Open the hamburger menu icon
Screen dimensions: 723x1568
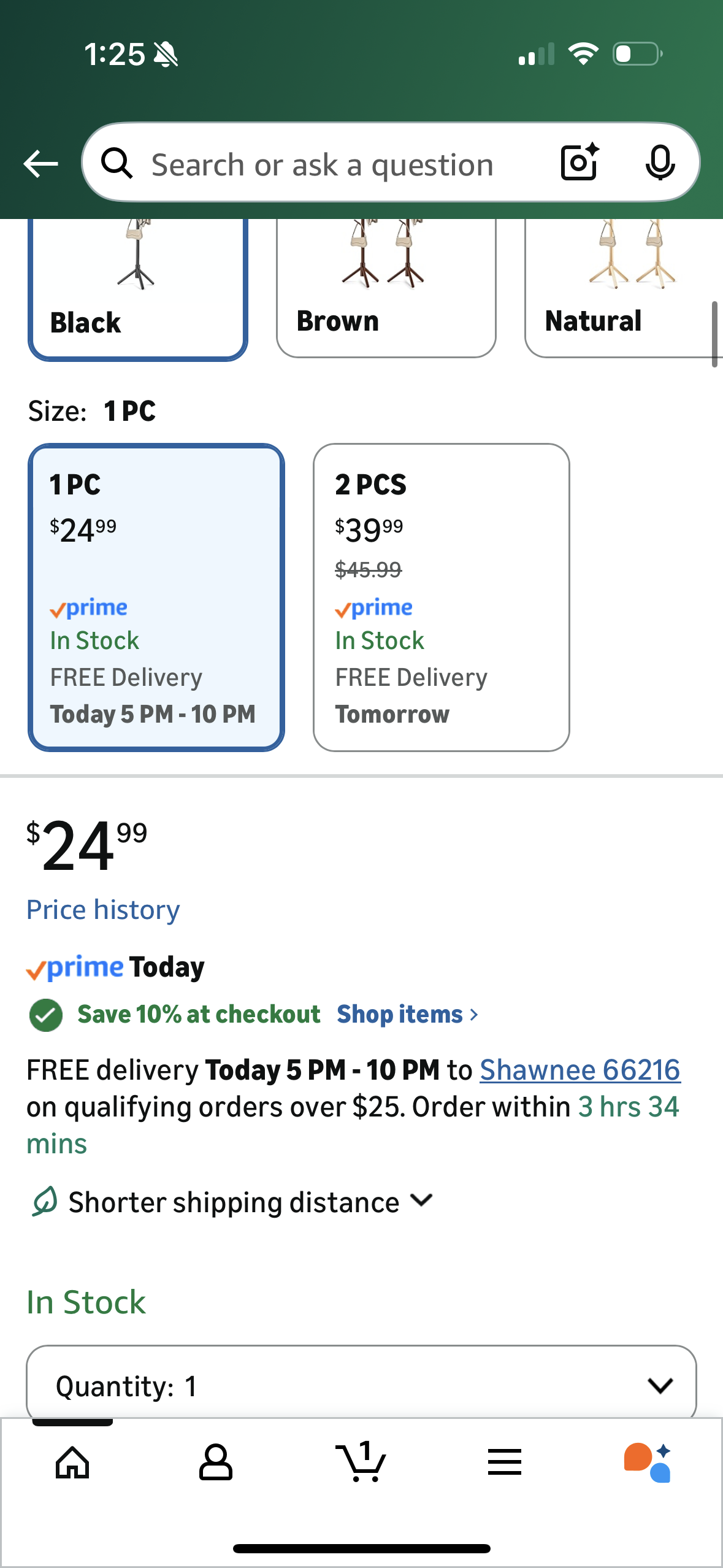tap(505, 1462)
